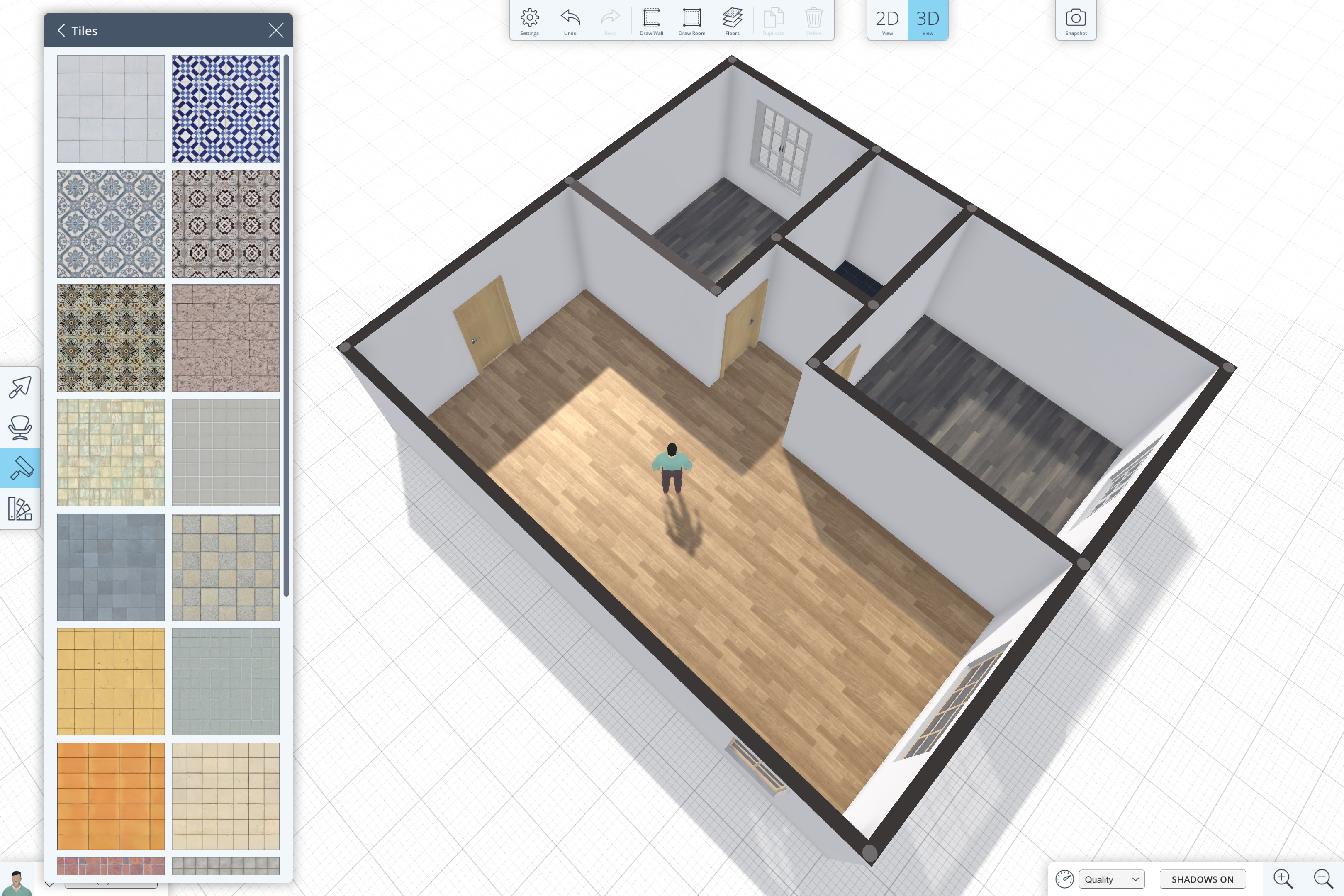
Task: Open the Floors manager
Action: [x=733, y=21]
